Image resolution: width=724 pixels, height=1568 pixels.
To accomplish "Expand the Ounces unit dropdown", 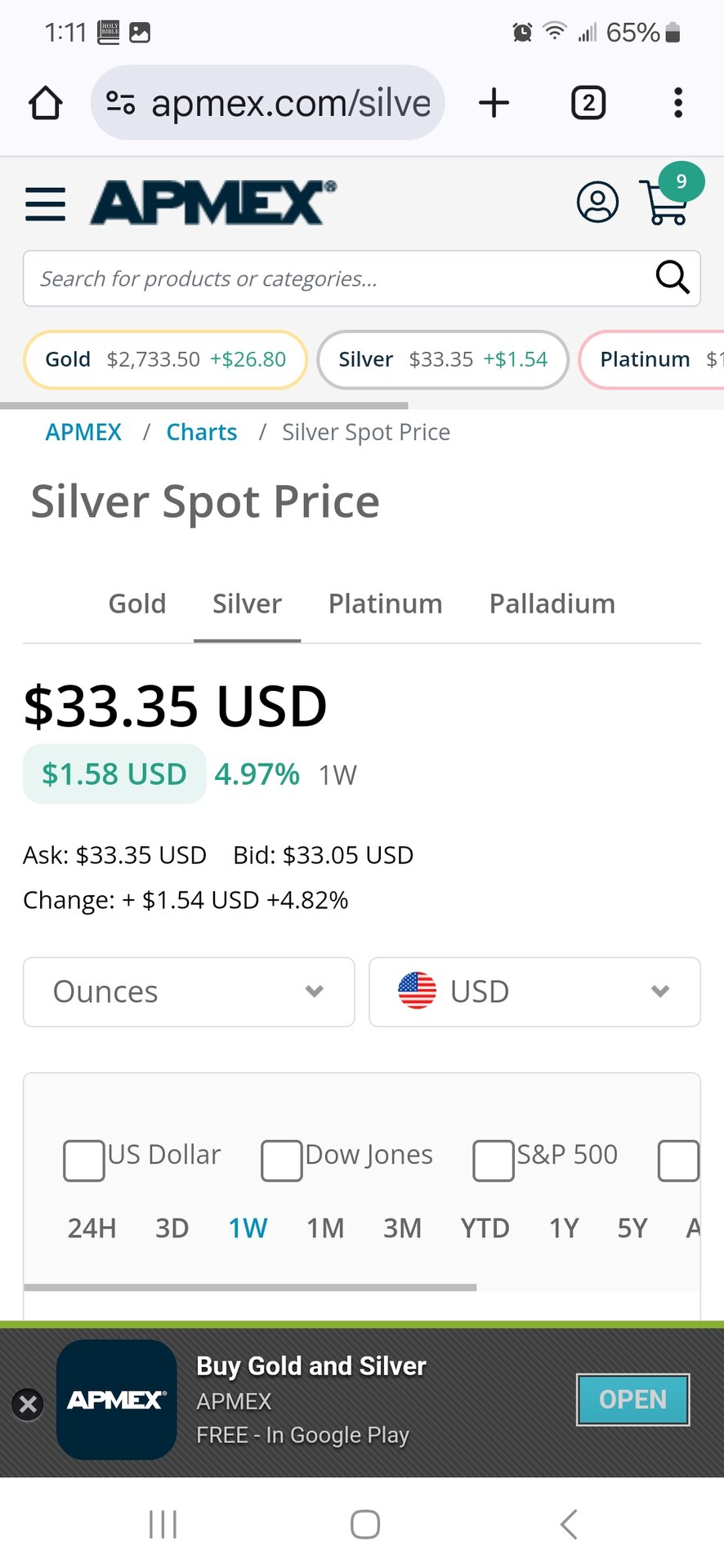I will (x=189, y=991).
